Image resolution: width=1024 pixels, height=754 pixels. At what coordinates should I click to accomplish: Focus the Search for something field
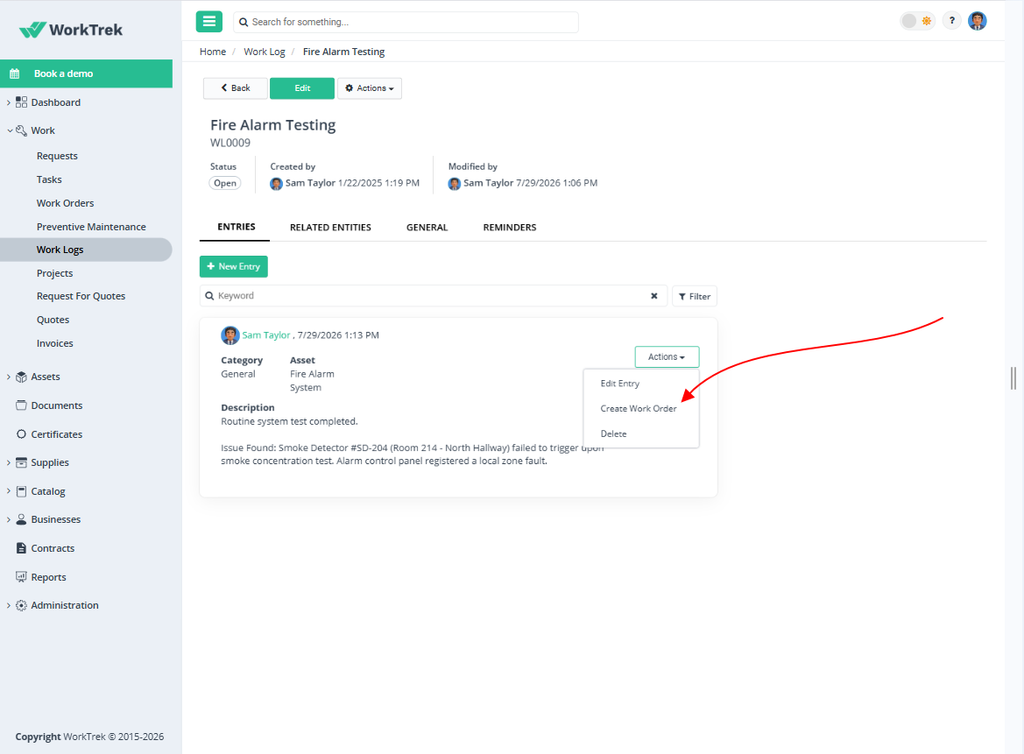point(406,22)
